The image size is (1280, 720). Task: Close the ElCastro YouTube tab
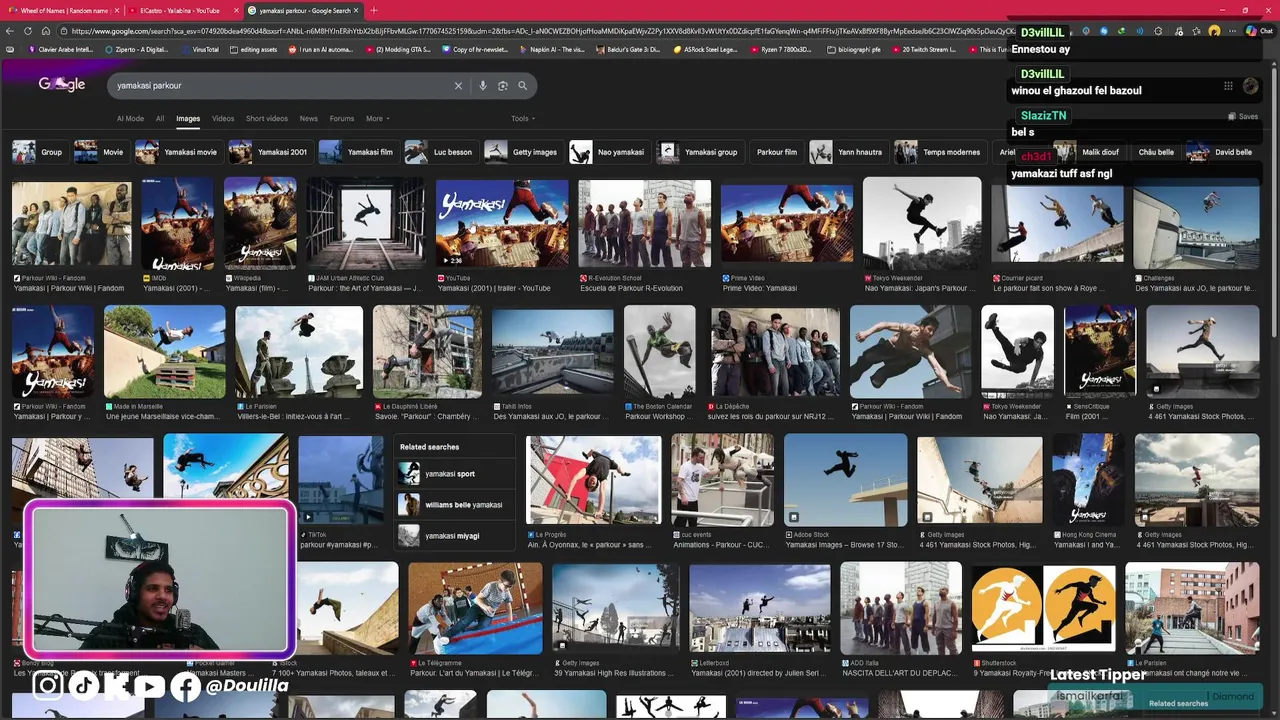click(237, 10)
